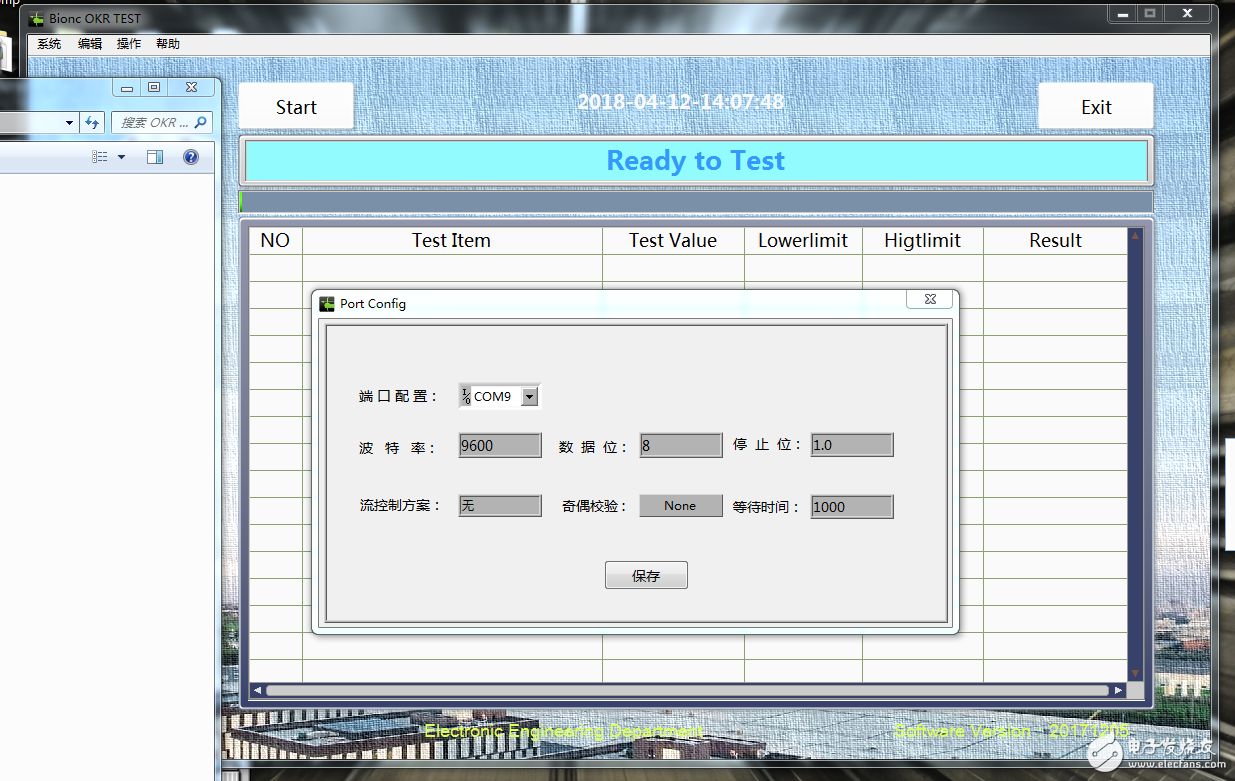Viewport: 1235px width, 781px height.
Task: Click the 波特率 field showing 9600
Action: pyautogui.click(x=500, y=445)
